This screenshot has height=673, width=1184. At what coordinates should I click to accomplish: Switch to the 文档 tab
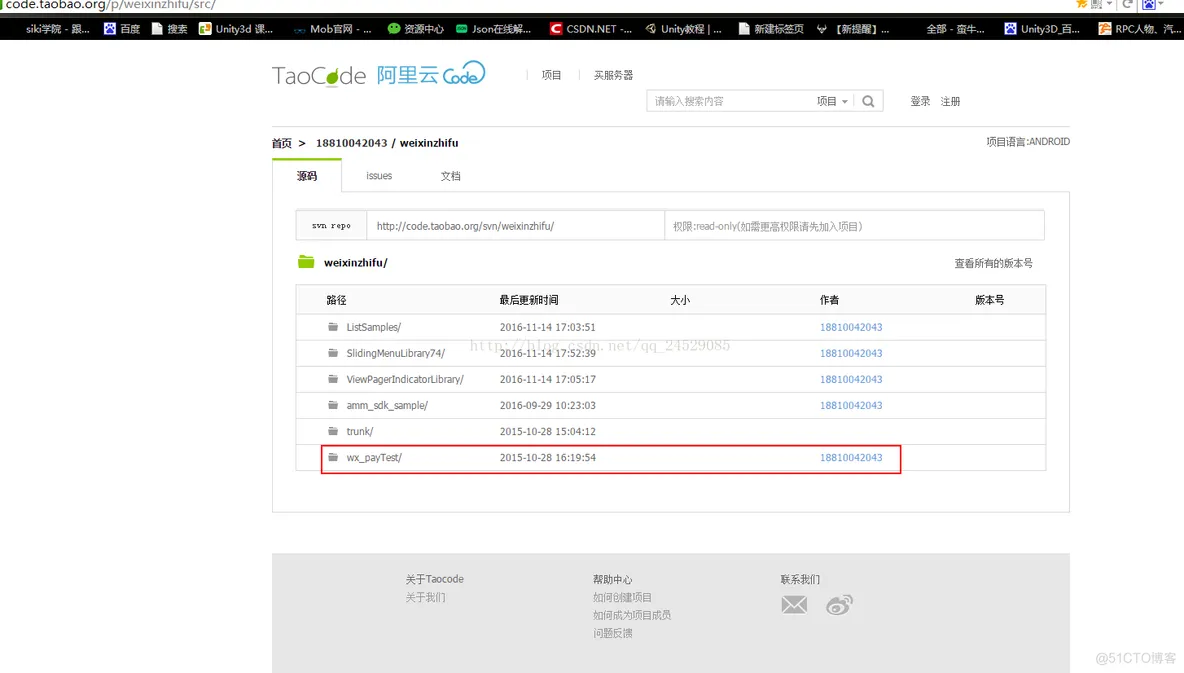click(x=451, y=175)
